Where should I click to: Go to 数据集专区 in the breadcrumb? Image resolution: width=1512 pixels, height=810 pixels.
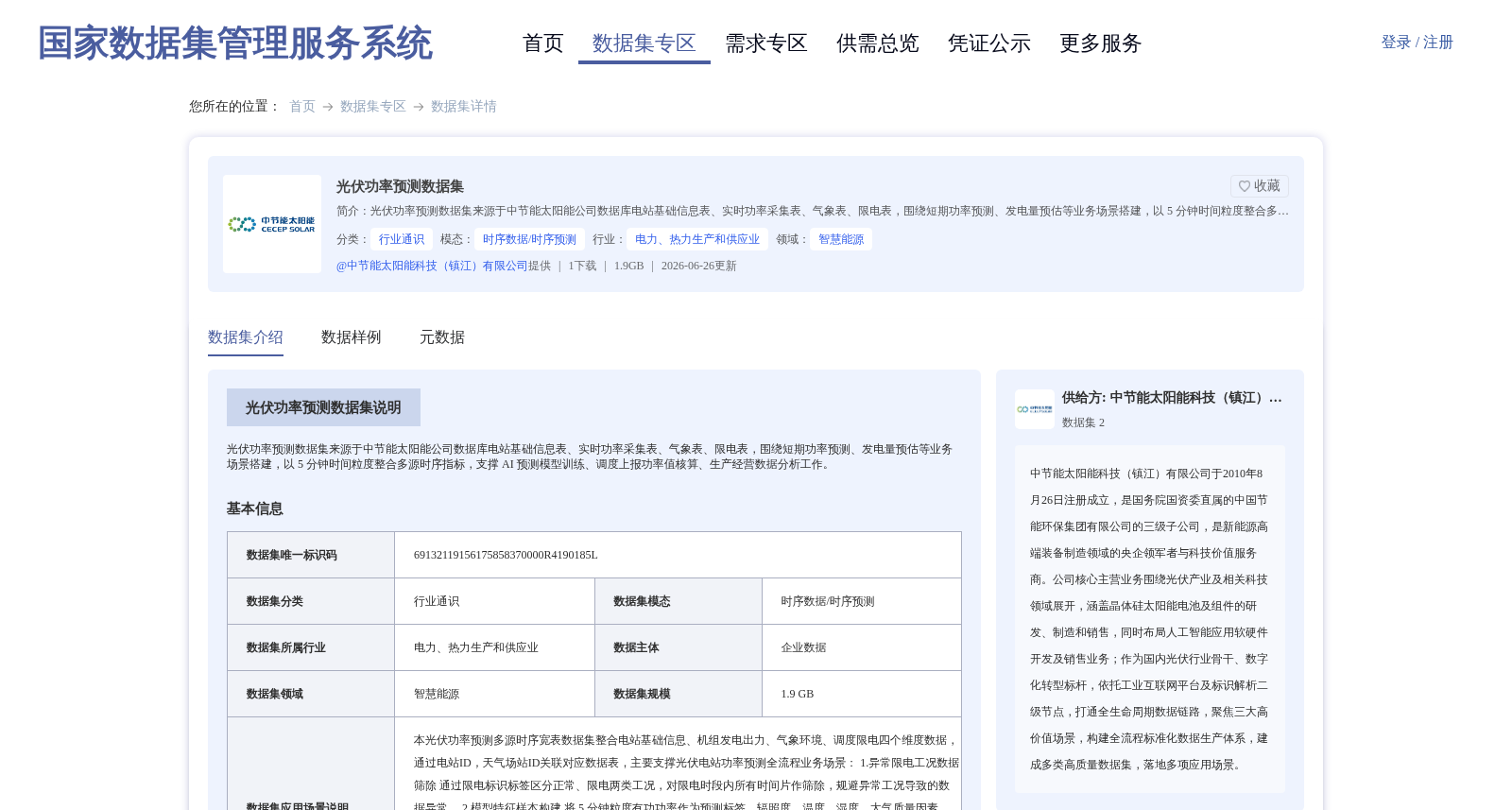coord(373,107)
